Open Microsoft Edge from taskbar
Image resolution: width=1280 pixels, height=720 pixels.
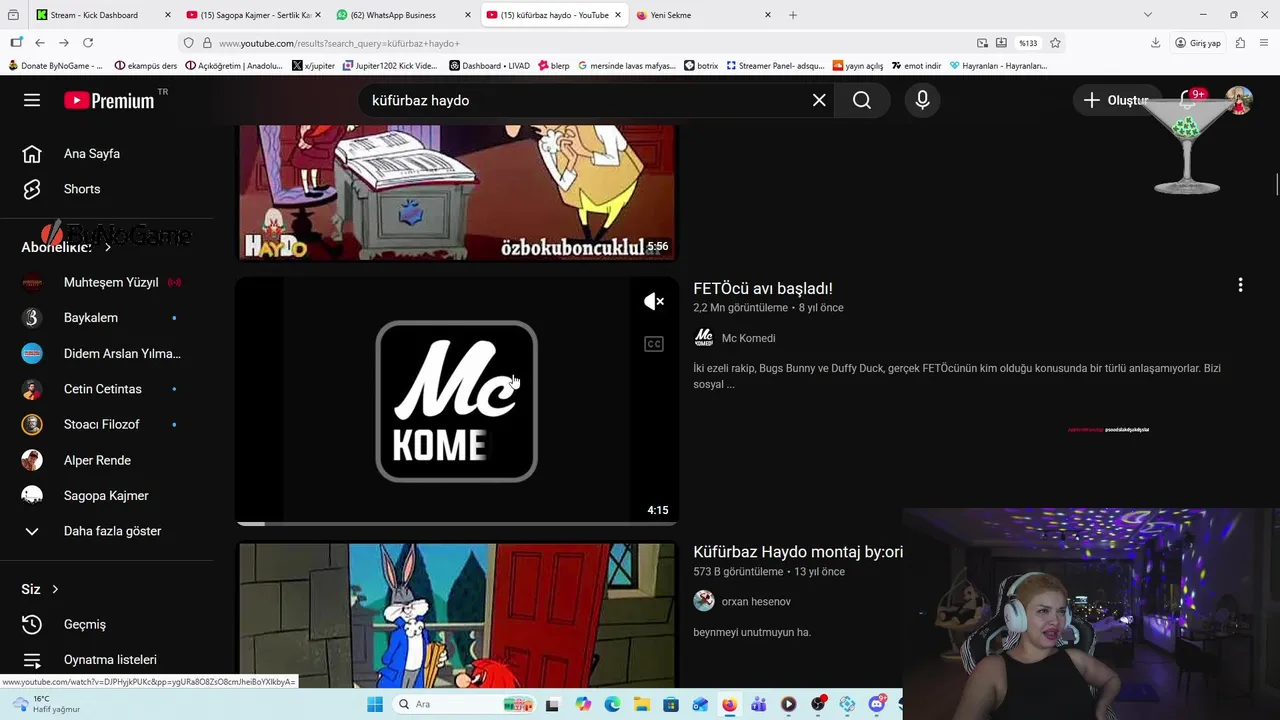coord(612,704)
